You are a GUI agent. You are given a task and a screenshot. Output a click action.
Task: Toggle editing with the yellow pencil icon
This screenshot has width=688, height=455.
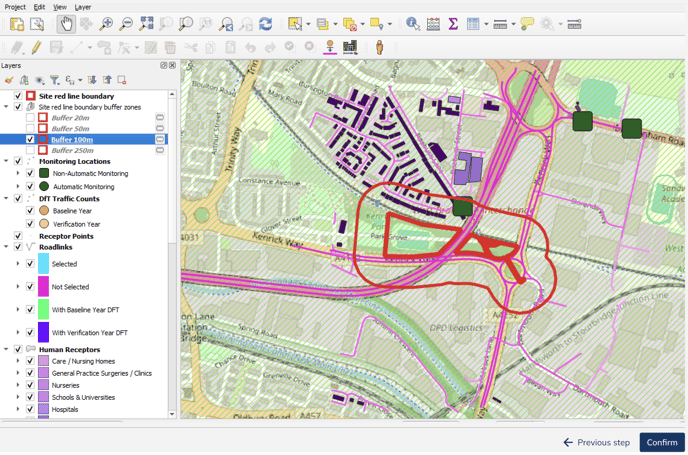click(x=36, y=47)
